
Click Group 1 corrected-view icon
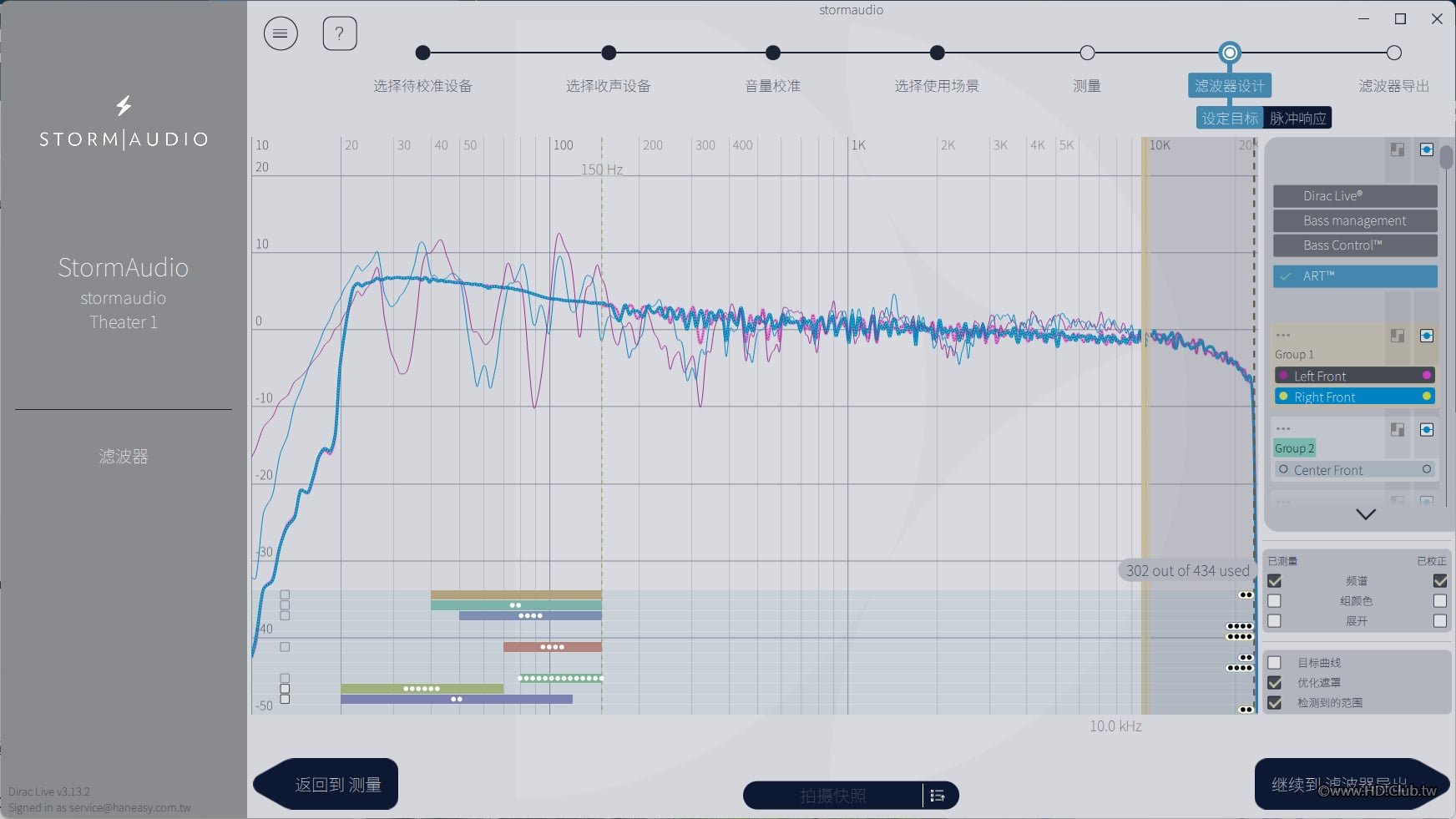pos(1427,336)
